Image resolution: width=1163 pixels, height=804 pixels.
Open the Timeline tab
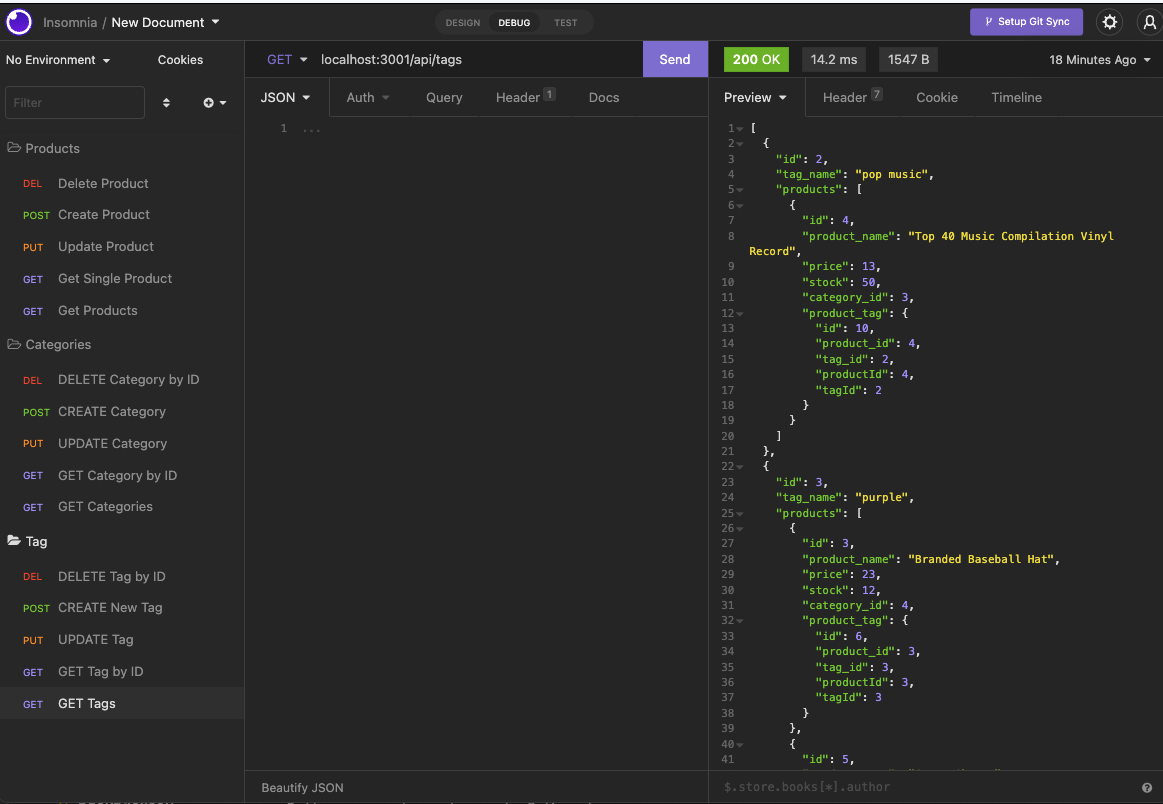click(1016, 97)
